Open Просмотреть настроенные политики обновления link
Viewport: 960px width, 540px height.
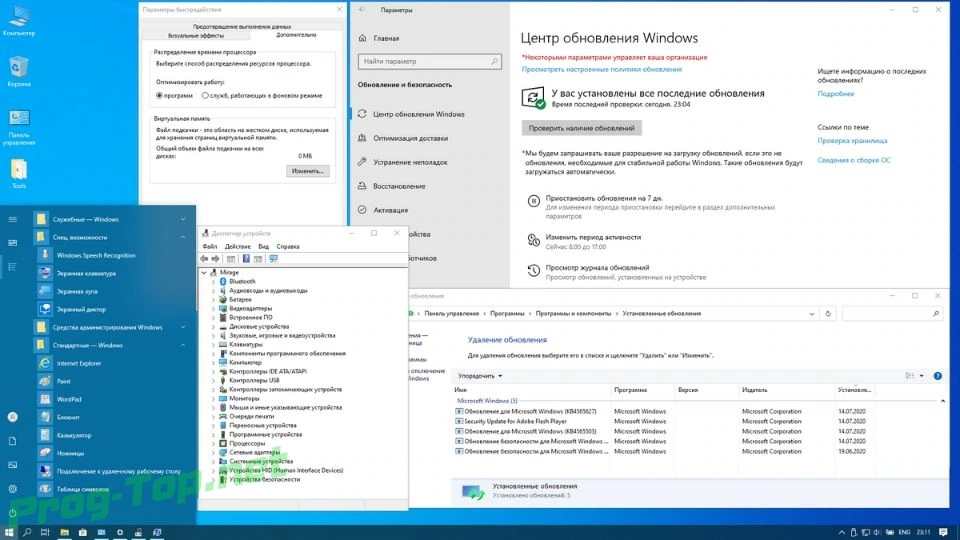click(601, 69)
